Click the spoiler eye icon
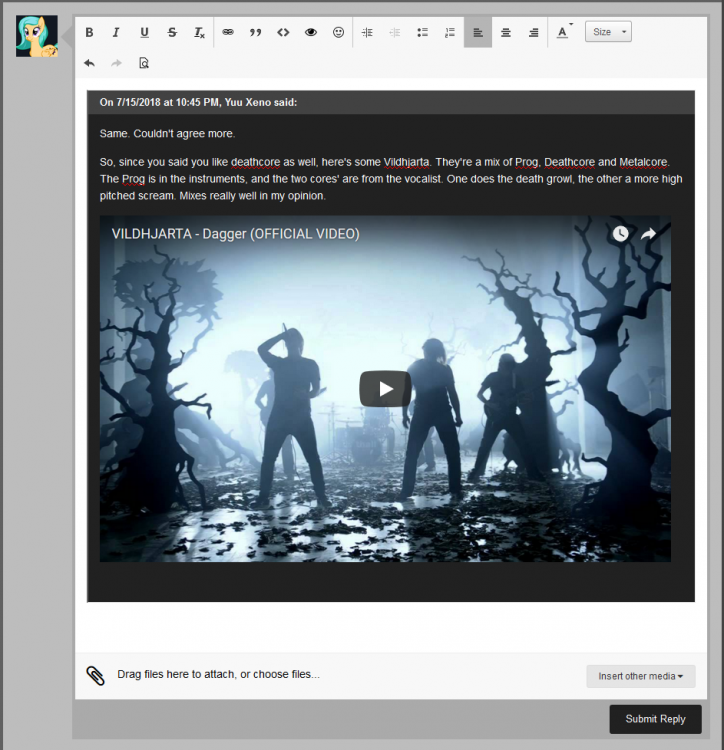This screenshot has width=724, height=750. tap(311, 32)
